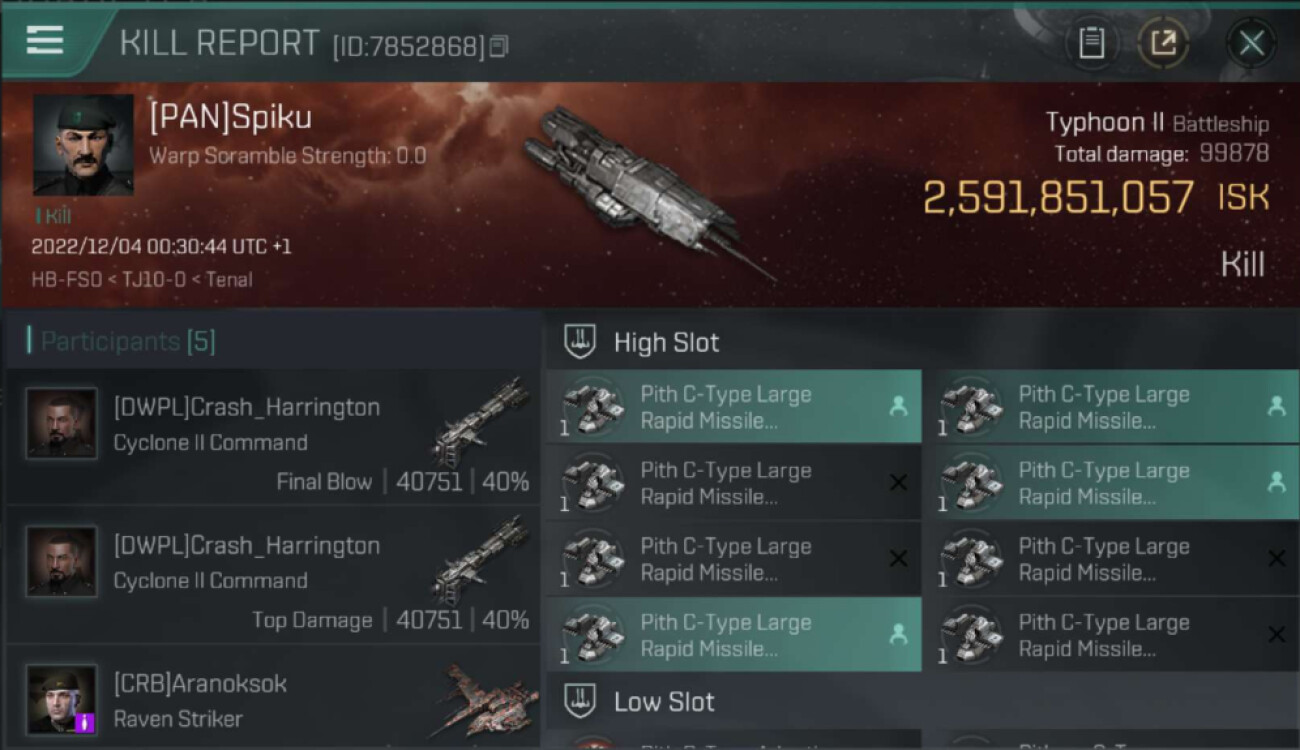Select the Top Damage Crash_Harrington entry
Viewport: 1300px width, 750px height.
(x=272, y=576)
